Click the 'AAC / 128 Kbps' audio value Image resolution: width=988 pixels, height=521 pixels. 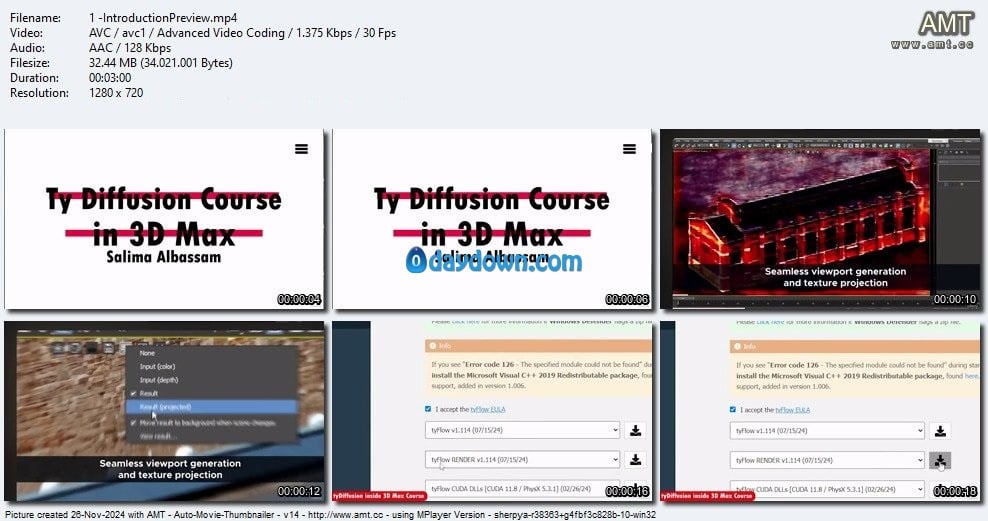(130, 48)
